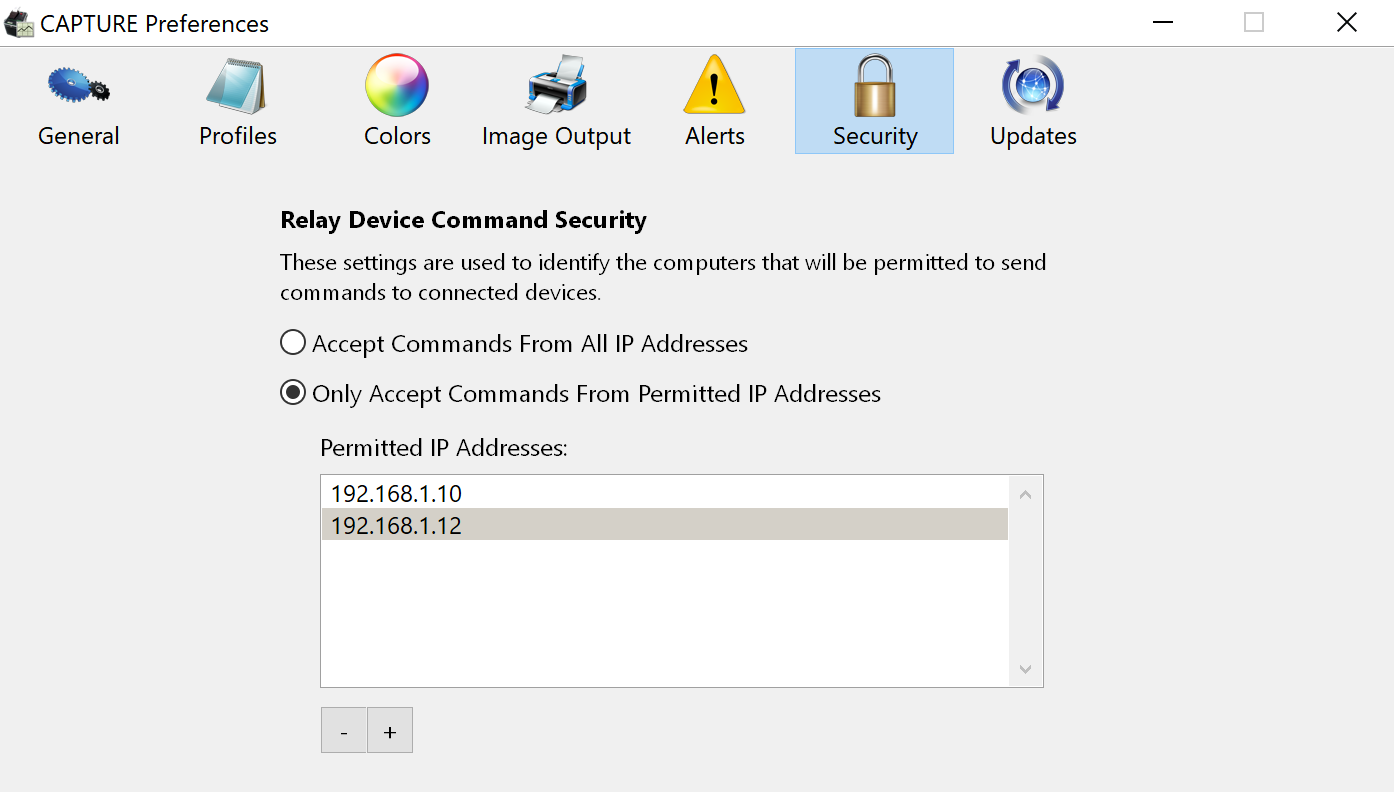
Task: Maximize the CAPTURE Preferences window
Action: pyautogui.click(x=1254, y=23)
